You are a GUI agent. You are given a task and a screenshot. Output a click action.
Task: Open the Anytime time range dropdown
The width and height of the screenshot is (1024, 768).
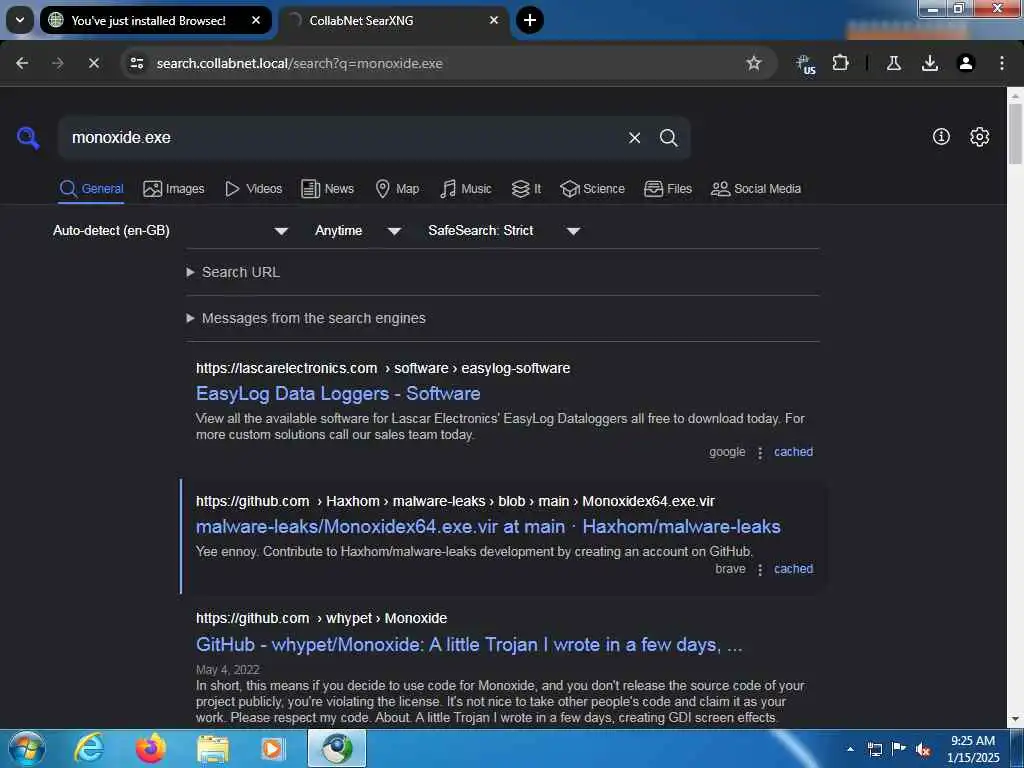(358, 231)
